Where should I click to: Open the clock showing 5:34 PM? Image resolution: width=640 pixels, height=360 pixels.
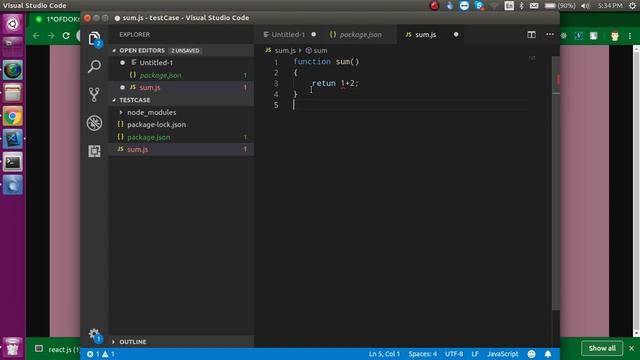pos(610,6)
